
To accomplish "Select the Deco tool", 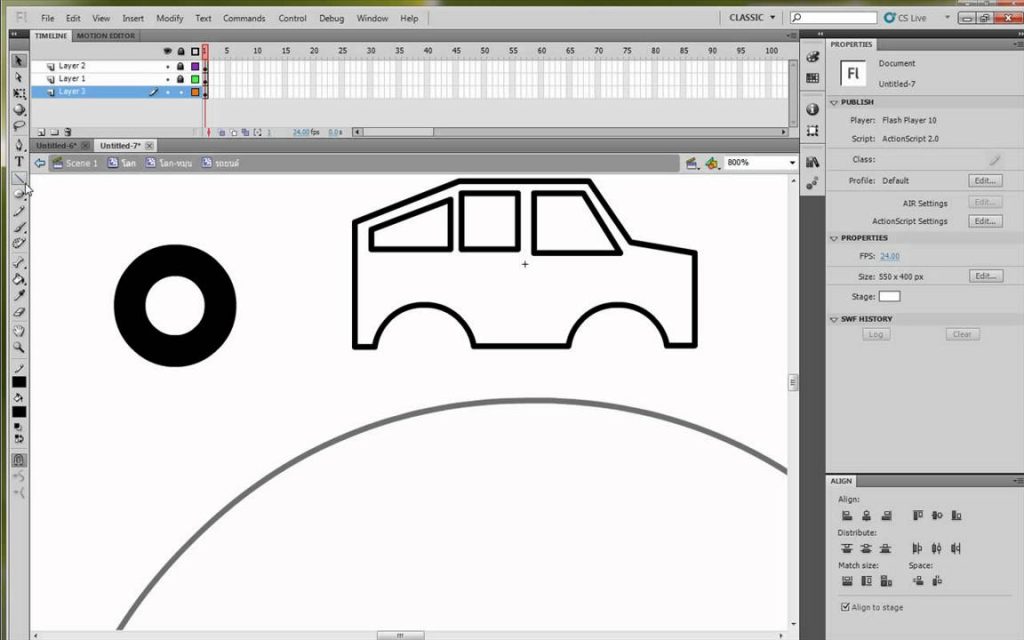I will (x=19, y=244).
